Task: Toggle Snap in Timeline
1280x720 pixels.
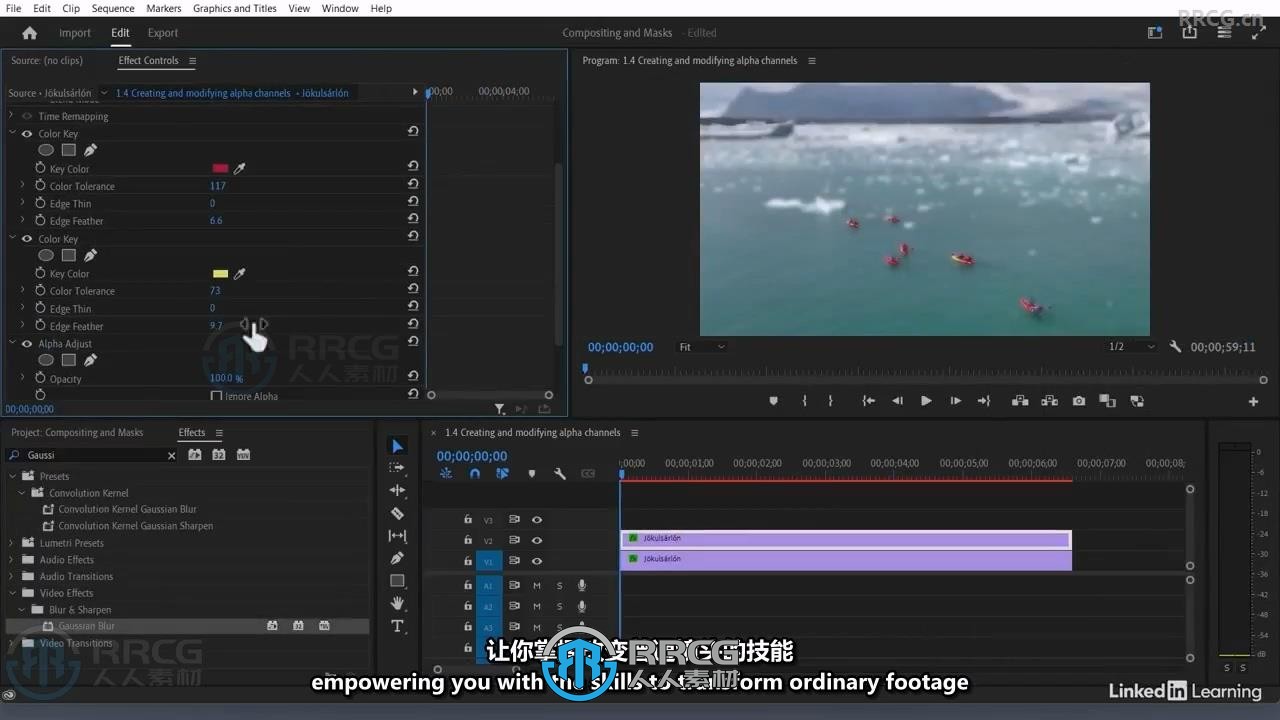Action: pyautogui.click(x=475, y=474)
